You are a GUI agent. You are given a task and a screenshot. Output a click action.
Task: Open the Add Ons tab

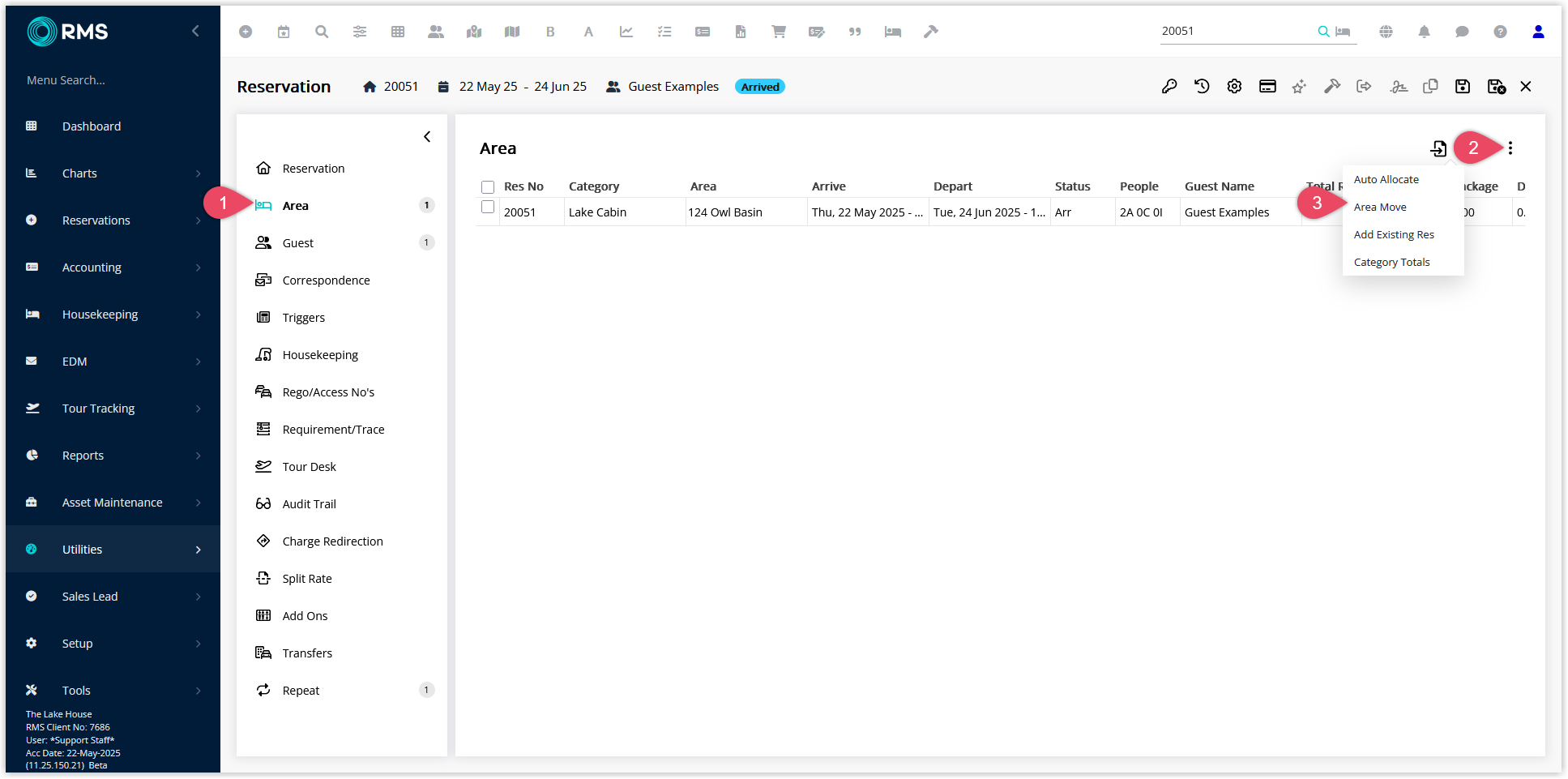342,616
